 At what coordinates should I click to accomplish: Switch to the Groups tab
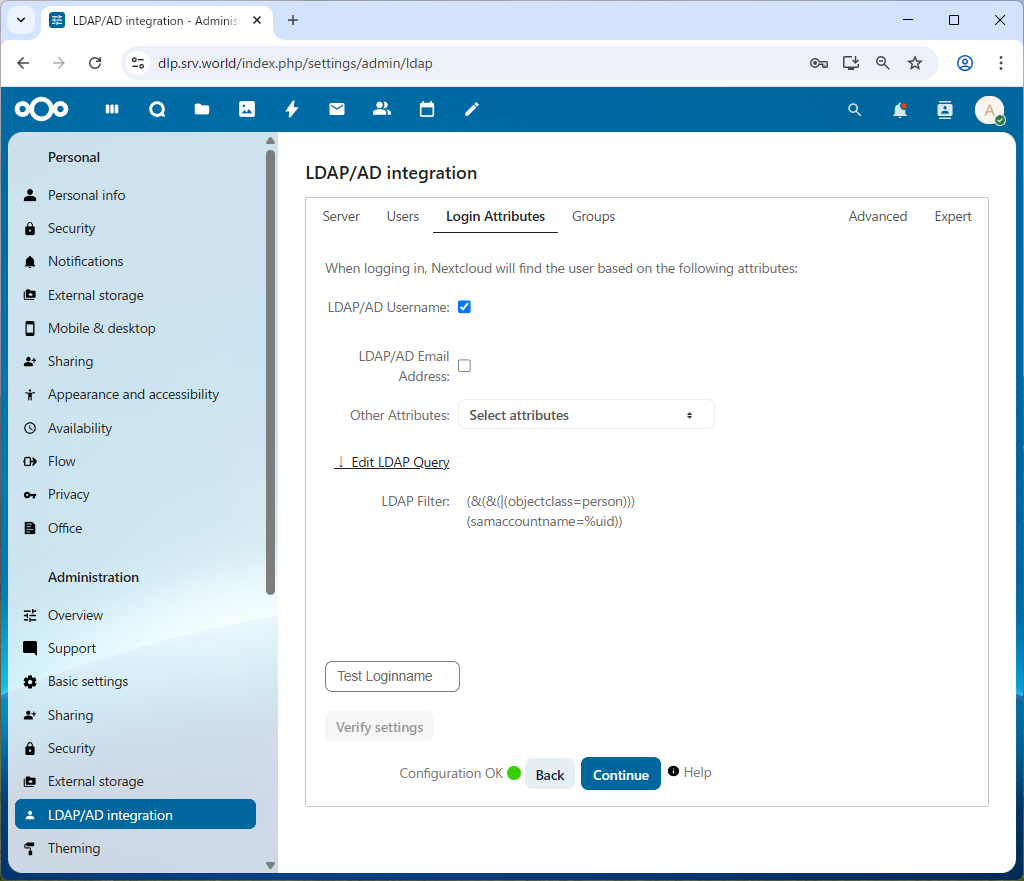[593, 217]
